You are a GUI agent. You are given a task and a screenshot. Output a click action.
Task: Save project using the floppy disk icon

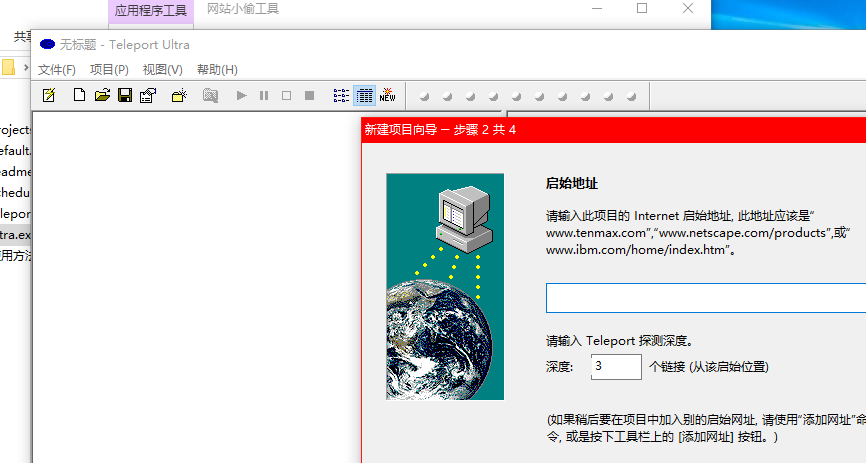pos(125,95)
